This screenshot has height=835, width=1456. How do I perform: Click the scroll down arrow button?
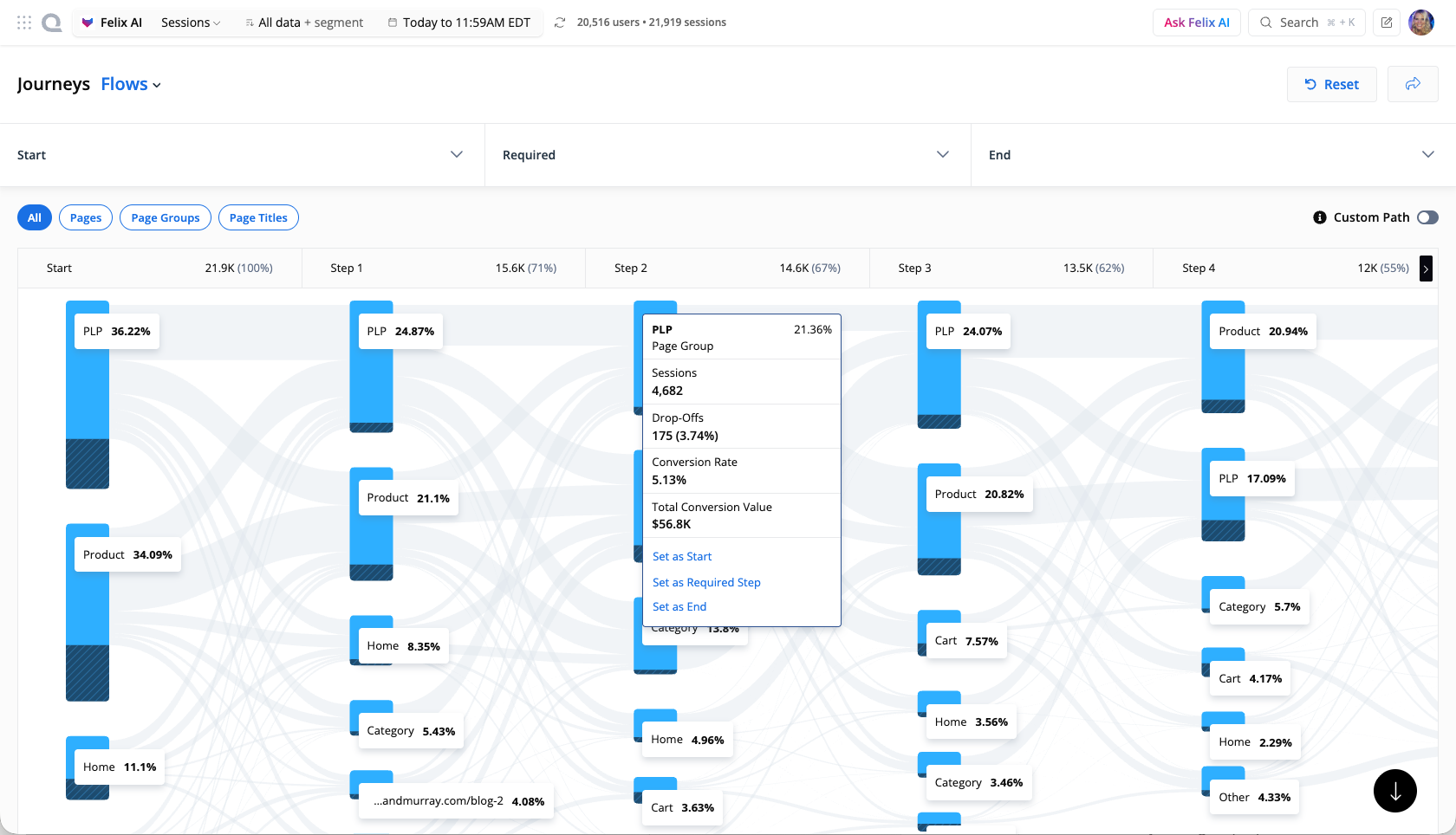tap(1395, 791)
